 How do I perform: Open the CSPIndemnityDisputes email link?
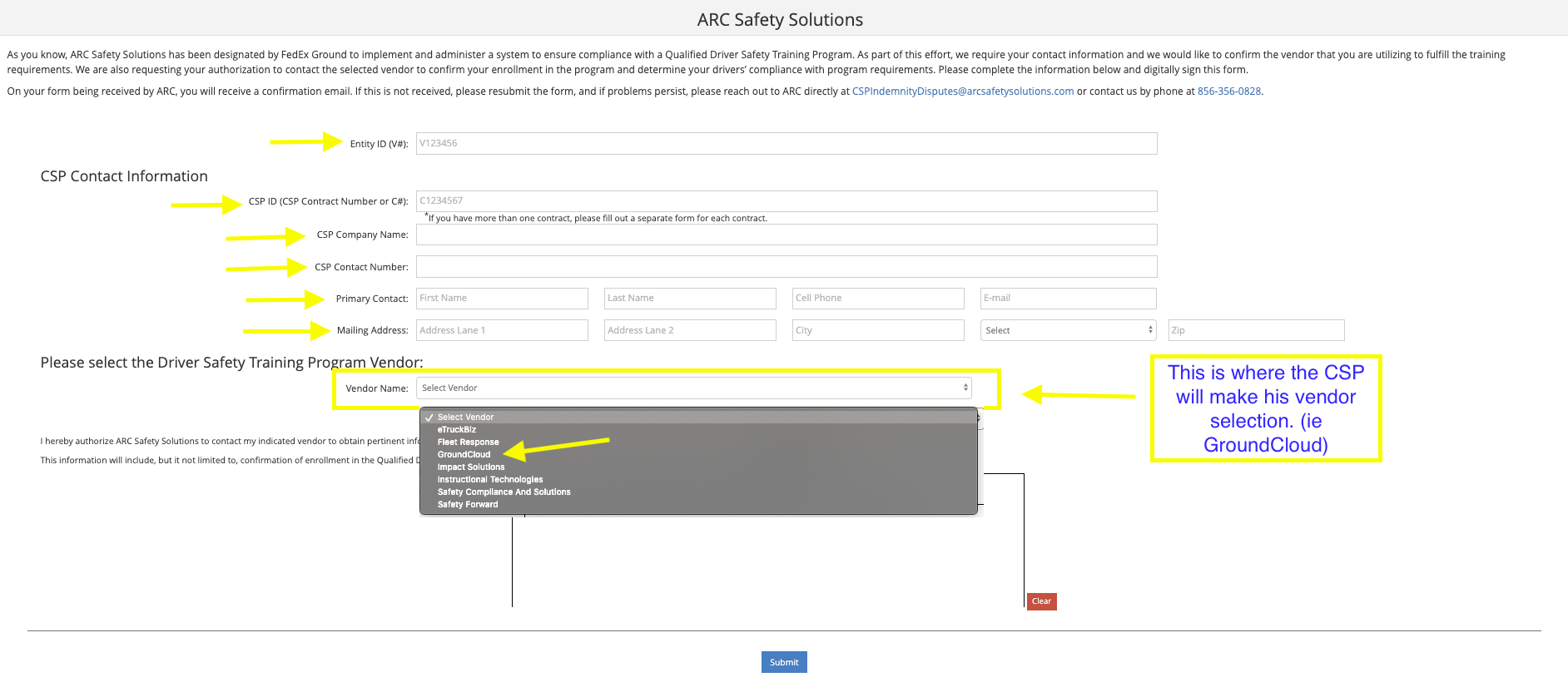pyautogui.click(x=963, y=91)
